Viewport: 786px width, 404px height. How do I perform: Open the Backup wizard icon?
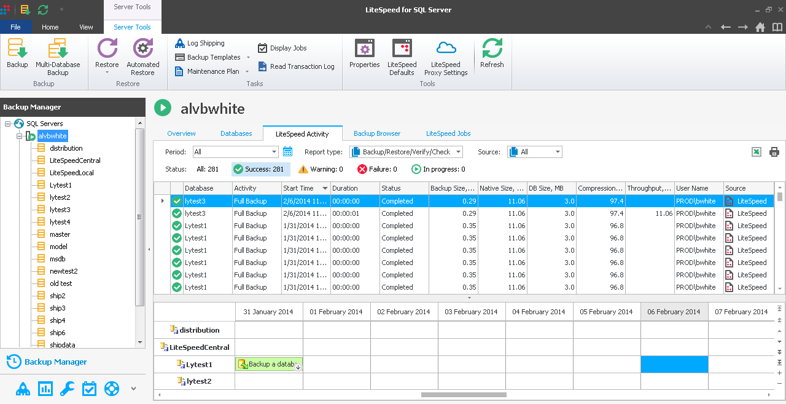(17, 49)
